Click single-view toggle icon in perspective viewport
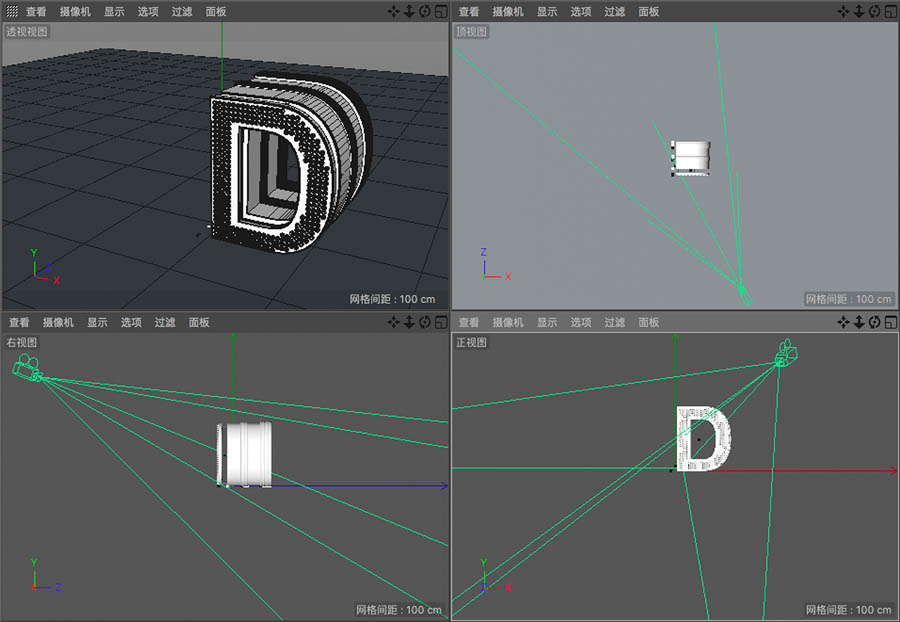The height and width of the screenshot is (622, 900). tap(440, 11)
